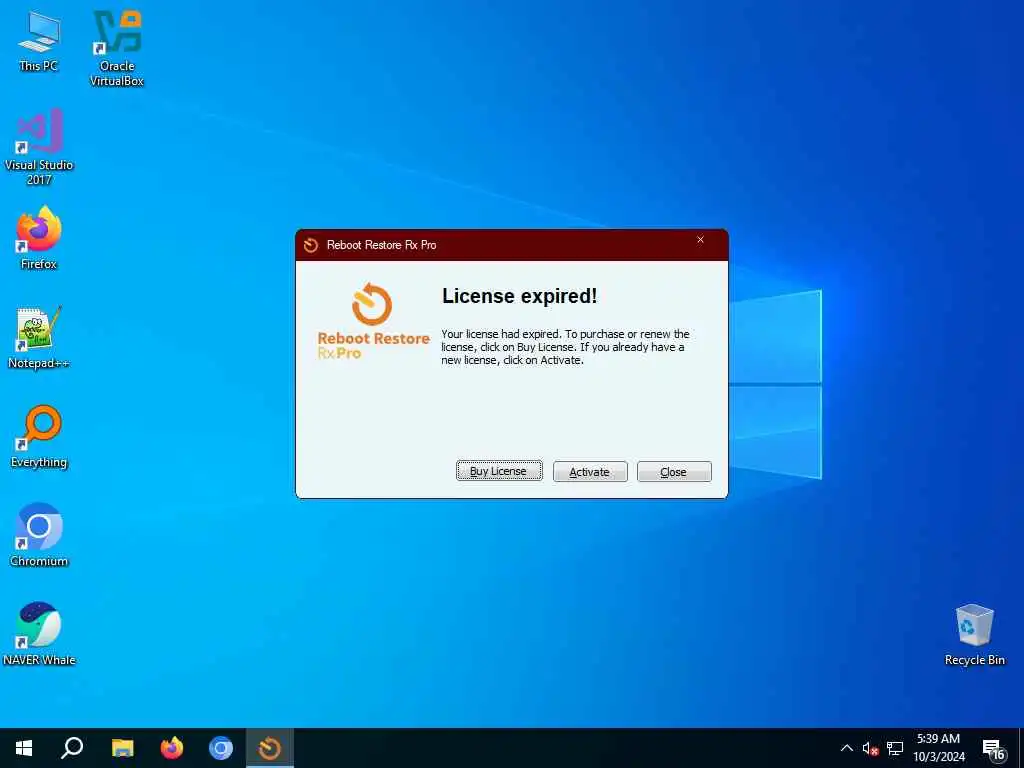1024x768 pixels.
Task: Show hidden tray icons chevron
Action: coord(846,748)
